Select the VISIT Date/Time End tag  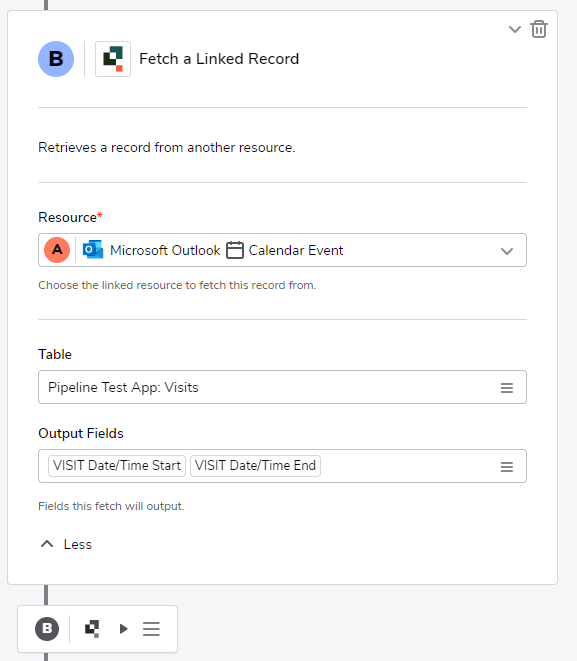click(x=255, y=466)
